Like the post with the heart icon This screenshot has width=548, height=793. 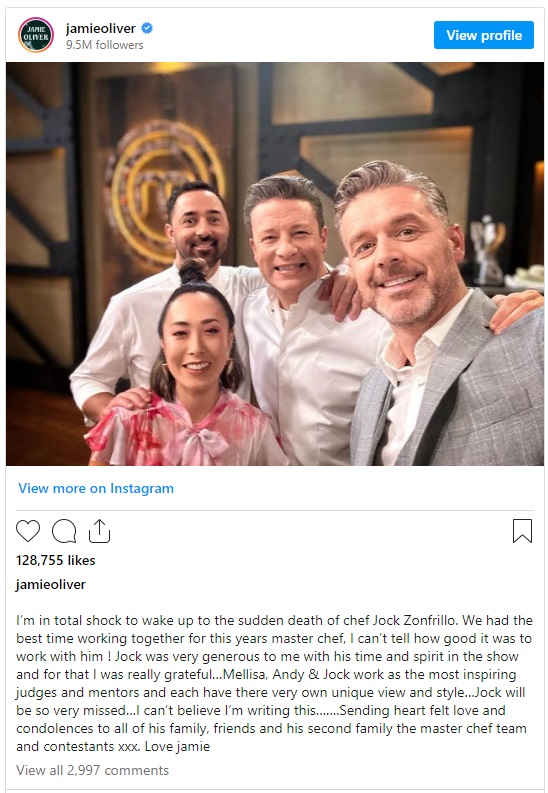[28, 531]
